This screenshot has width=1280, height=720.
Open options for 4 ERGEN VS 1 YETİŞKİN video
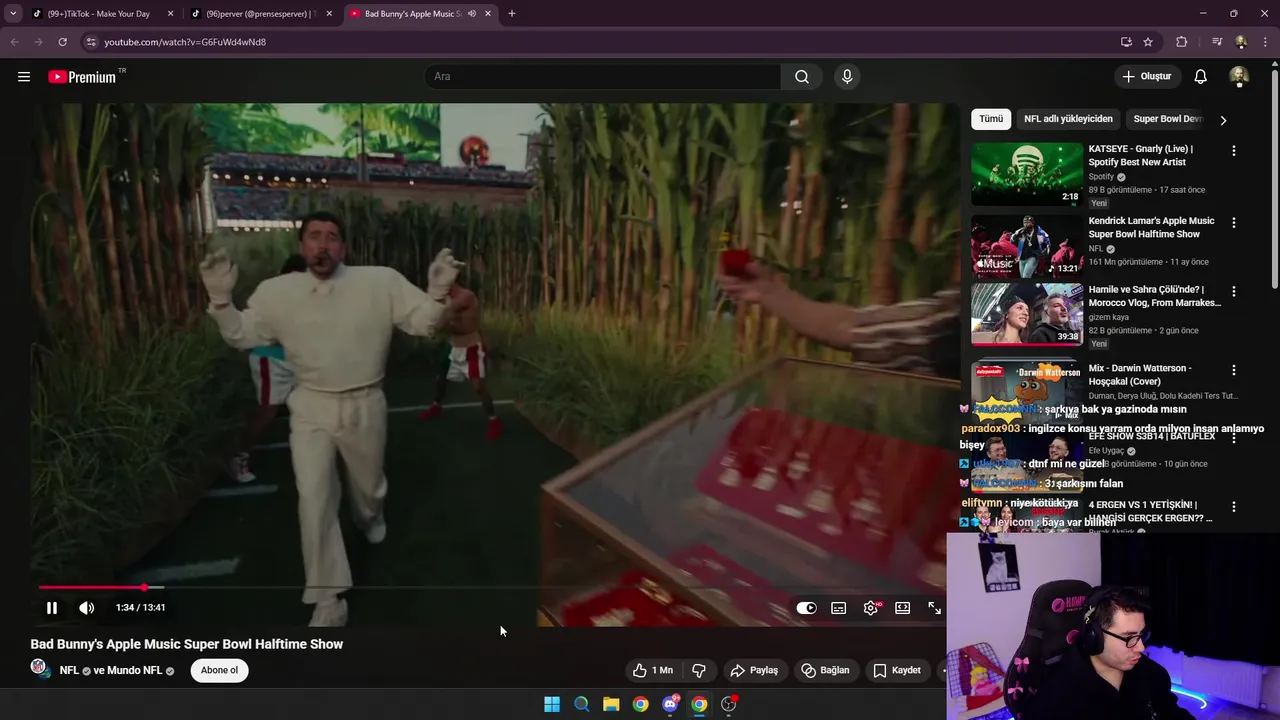point(1233,507)
